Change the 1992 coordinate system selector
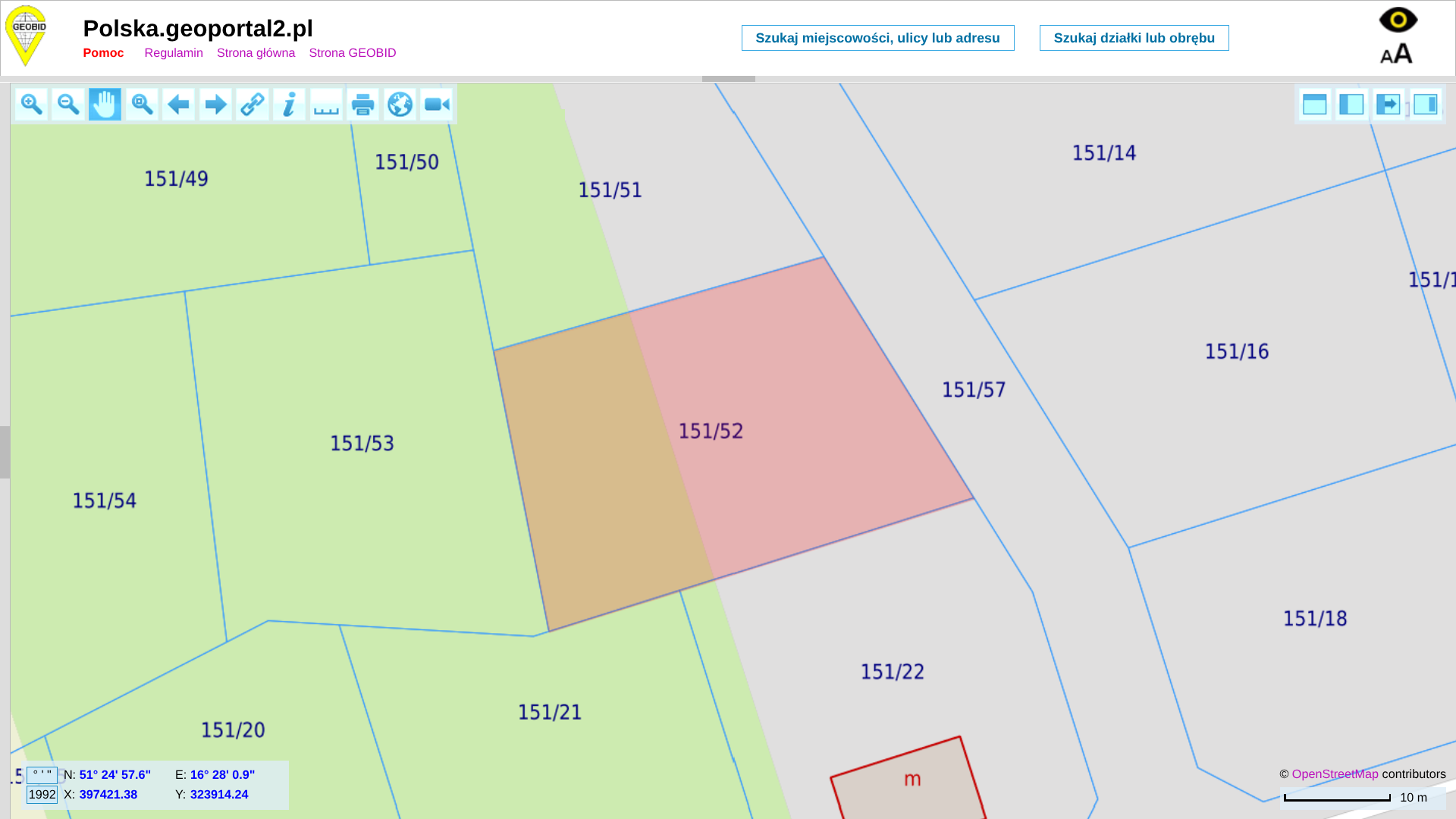The height and width of the screenshot is (819, 1456). tap(42, 795)
